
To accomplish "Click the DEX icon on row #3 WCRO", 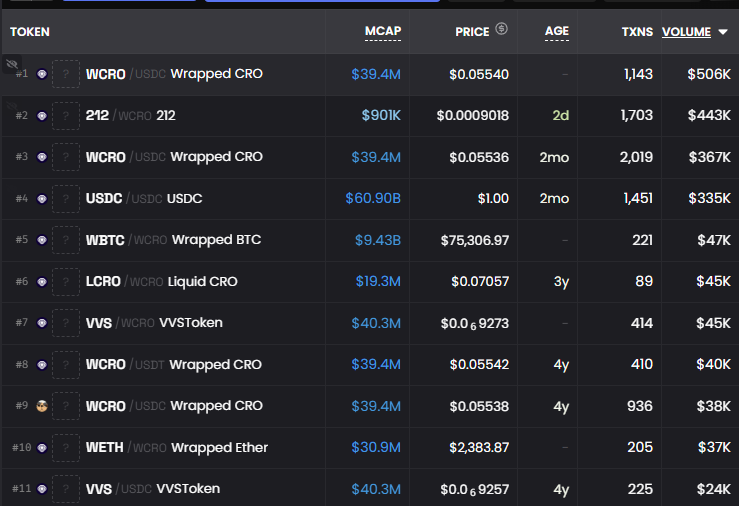I will click(42, 157).
